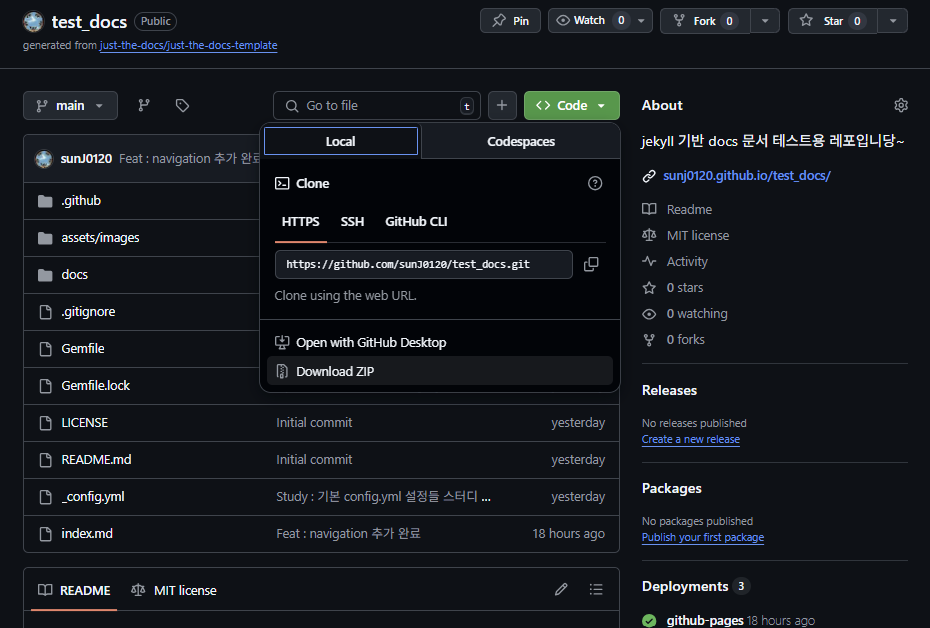The height and width of the screenshot is (628, 930).
Task: Choose Open with GitHub Desktop
Action: coord(440,343)
